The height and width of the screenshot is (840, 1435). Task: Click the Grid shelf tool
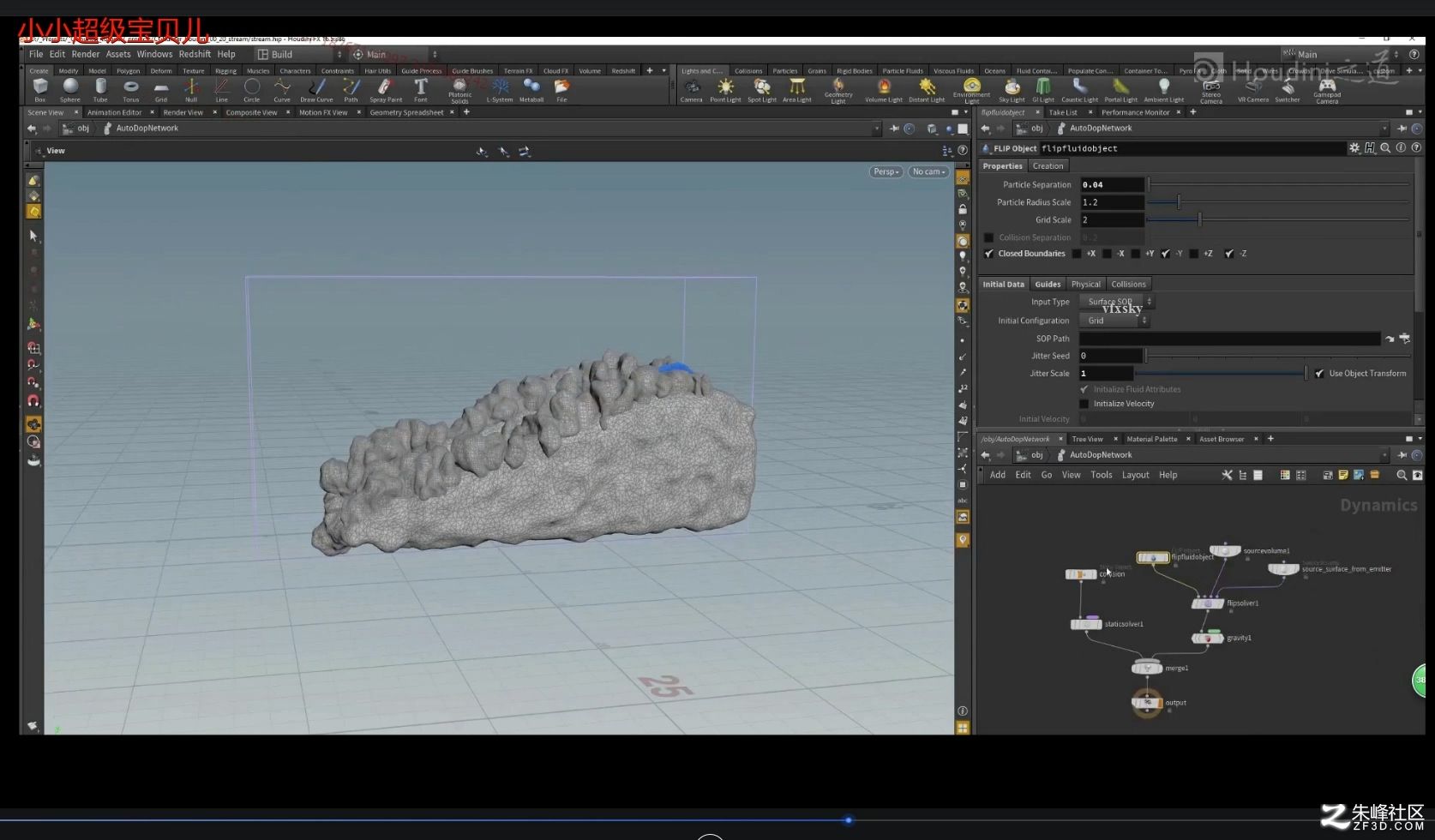[161, 89]
